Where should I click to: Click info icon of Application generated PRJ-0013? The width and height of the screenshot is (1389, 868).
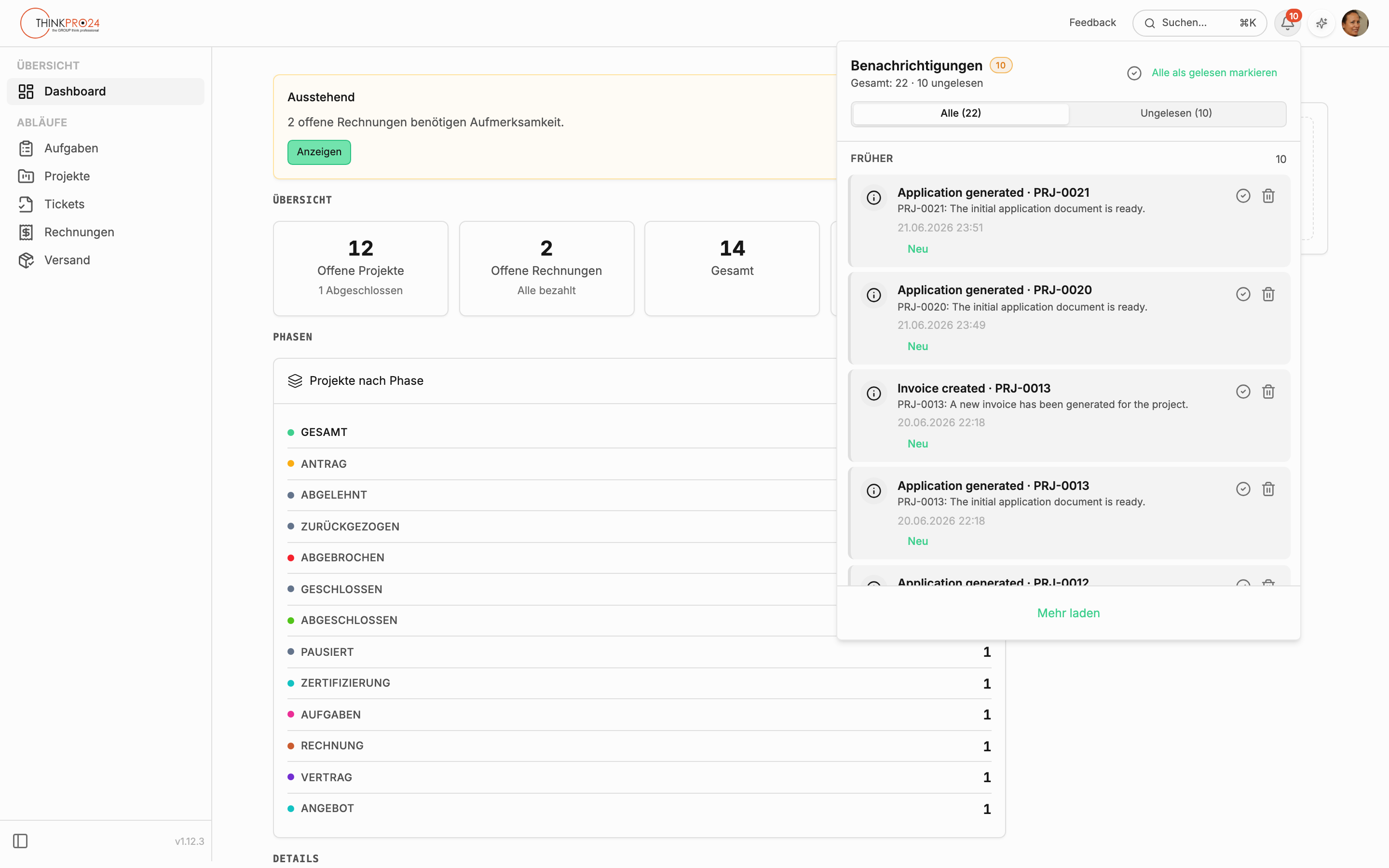click(x=873, y=491)
